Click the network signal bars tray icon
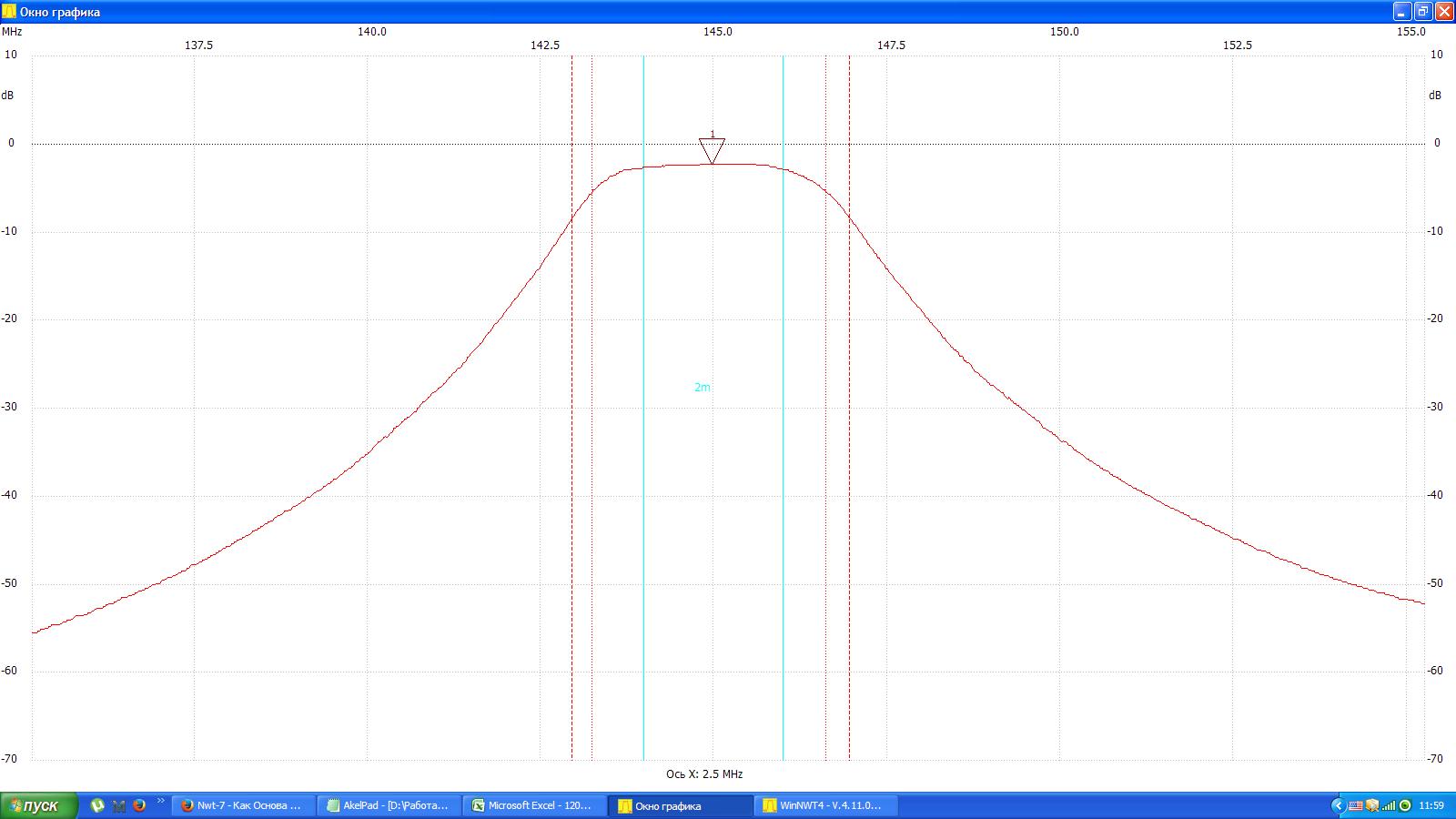Screen dimensions: 1456x819 click(1388, 805)
